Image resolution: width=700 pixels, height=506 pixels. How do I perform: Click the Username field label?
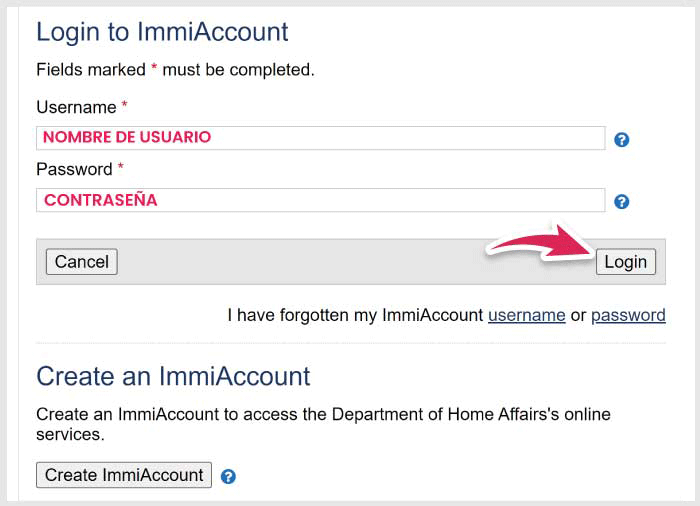(76, 107)
